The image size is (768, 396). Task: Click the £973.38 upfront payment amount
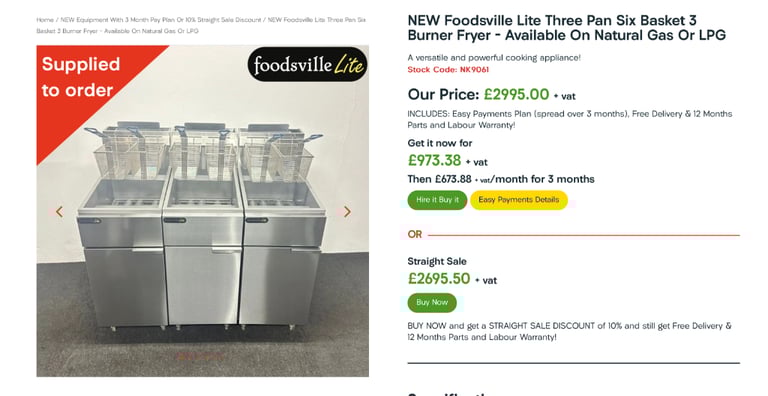point(434,160)
